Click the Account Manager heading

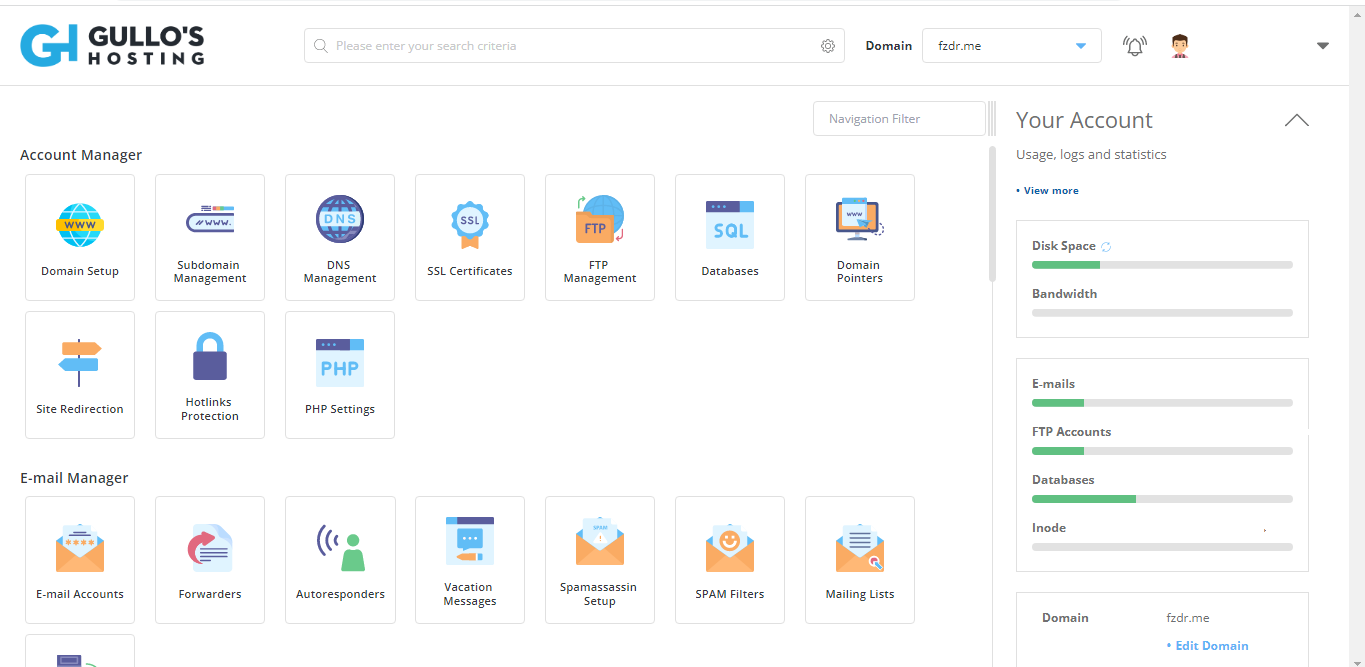point(81,155)
